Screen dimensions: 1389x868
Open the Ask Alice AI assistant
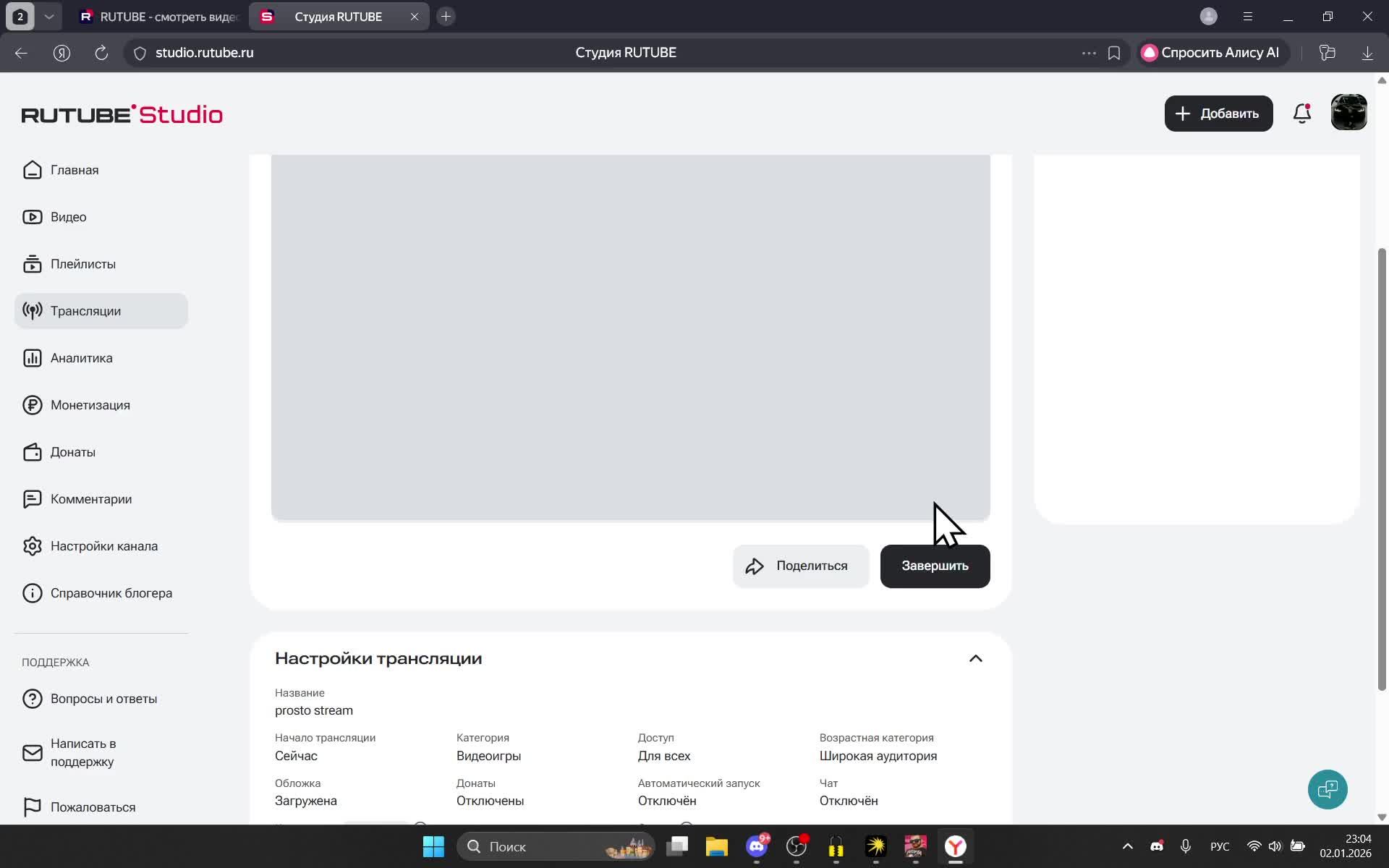[1211, 53]
